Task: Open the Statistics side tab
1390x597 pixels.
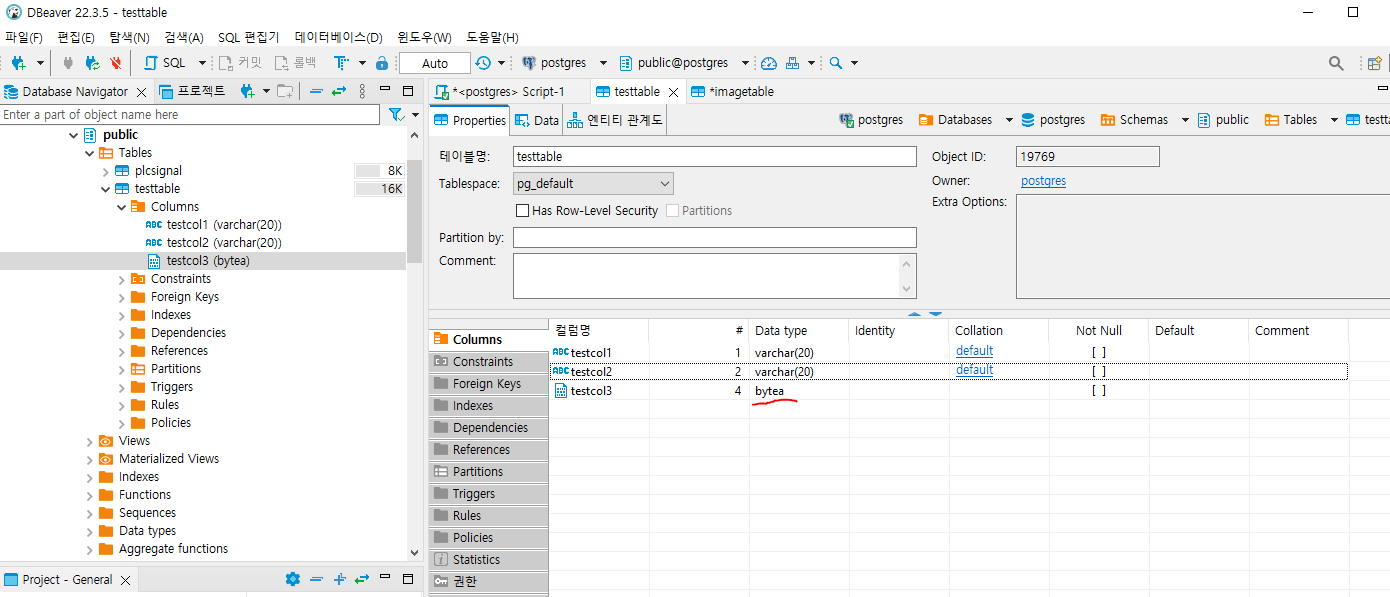Action: (489, 560)
